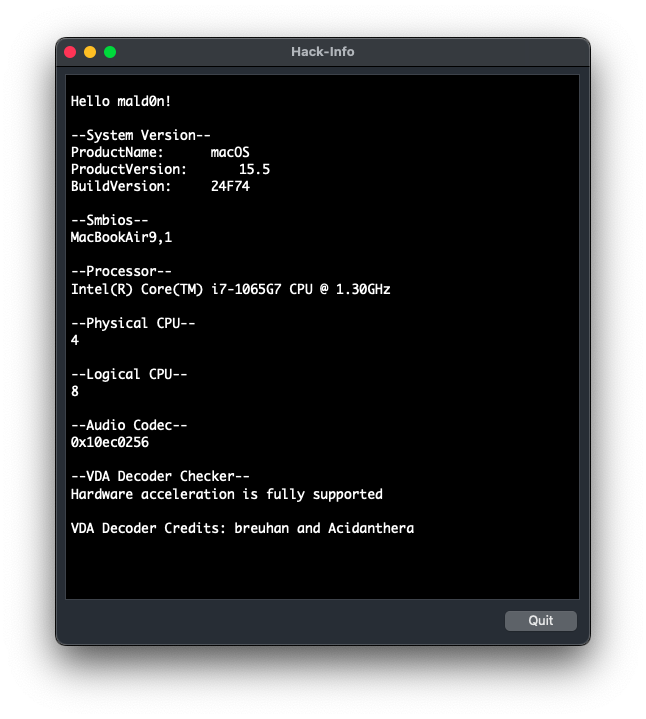
Task: Click the 'ProductName: macOS' line
Action: click(x=160, y=152)
